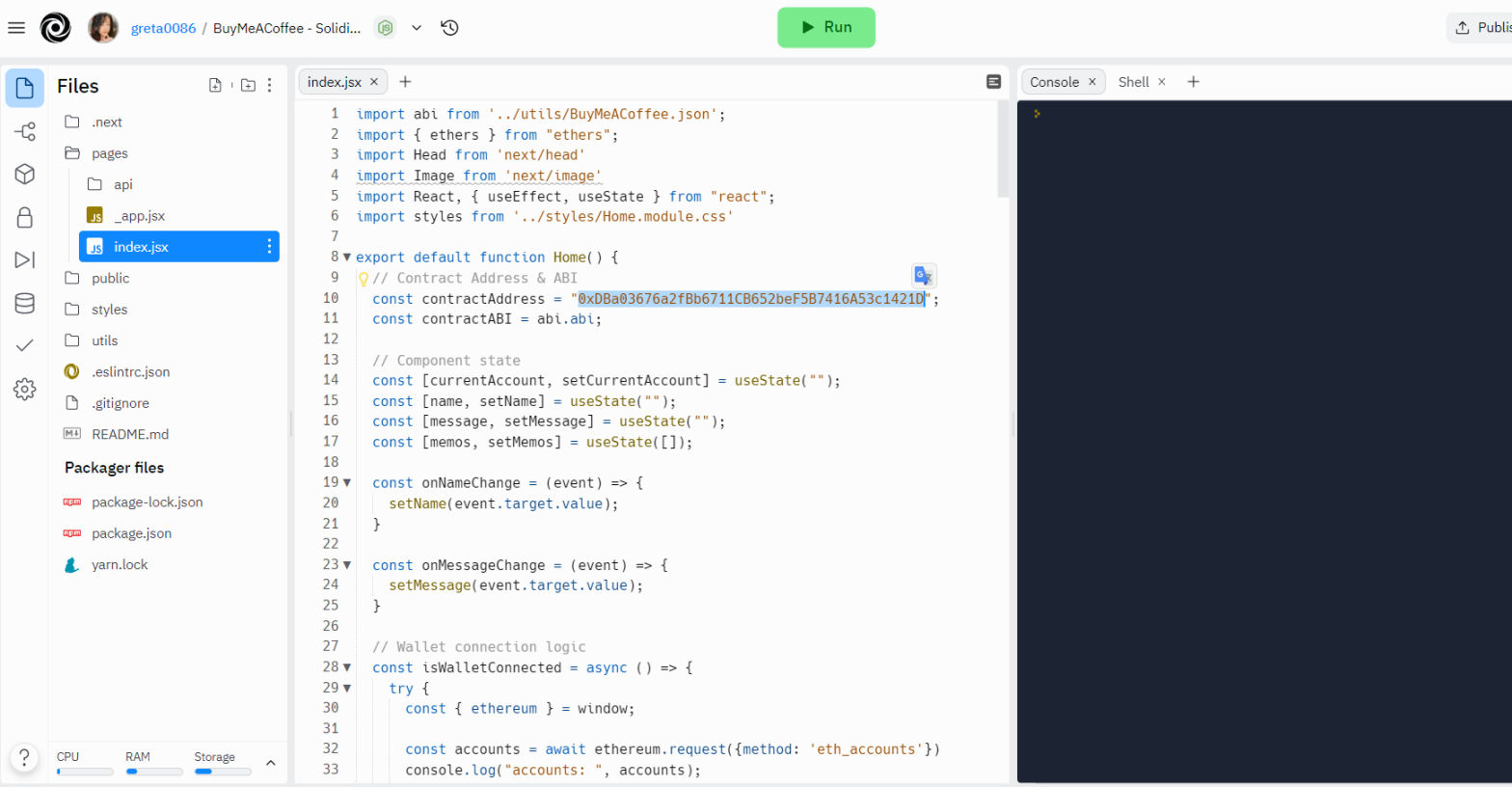Switch to the Shell tab
This screenshot has width=1512, height=787.
[x=1133, y=82]
